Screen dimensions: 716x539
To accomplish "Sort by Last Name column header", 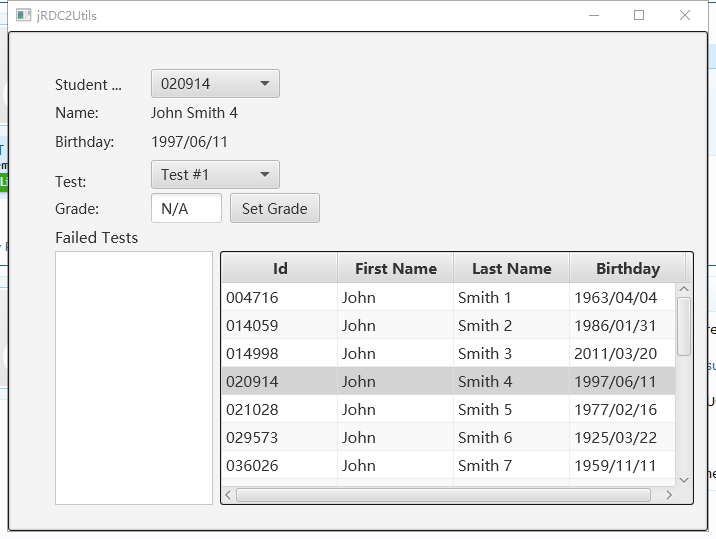I will 511,268.
